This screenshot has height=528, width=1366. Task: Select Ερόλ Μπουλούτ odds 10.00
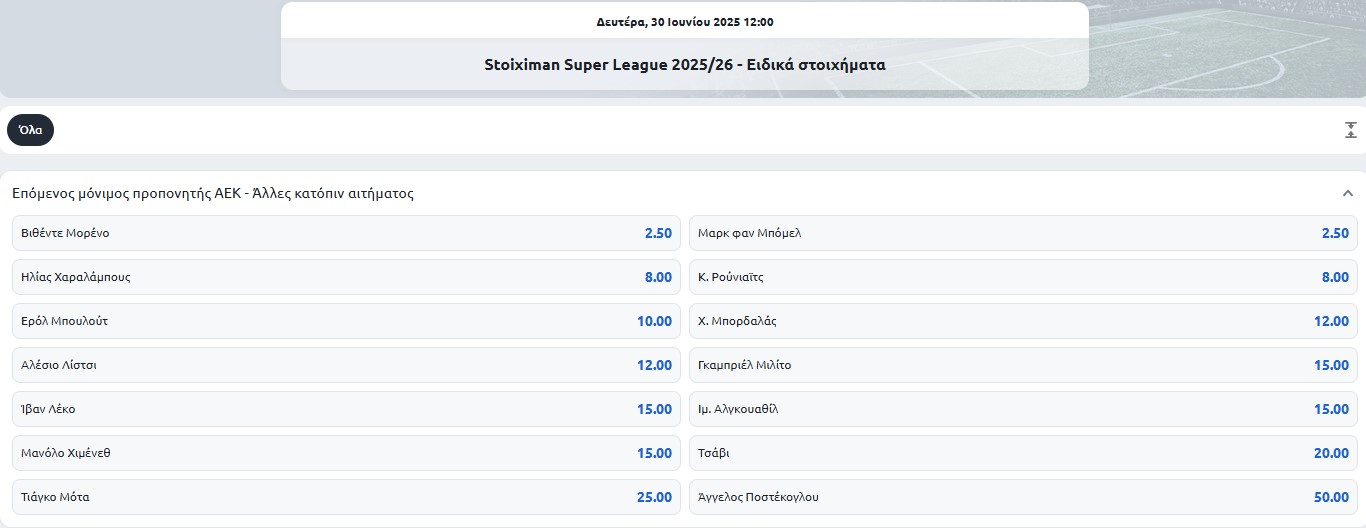pos(346,321)
